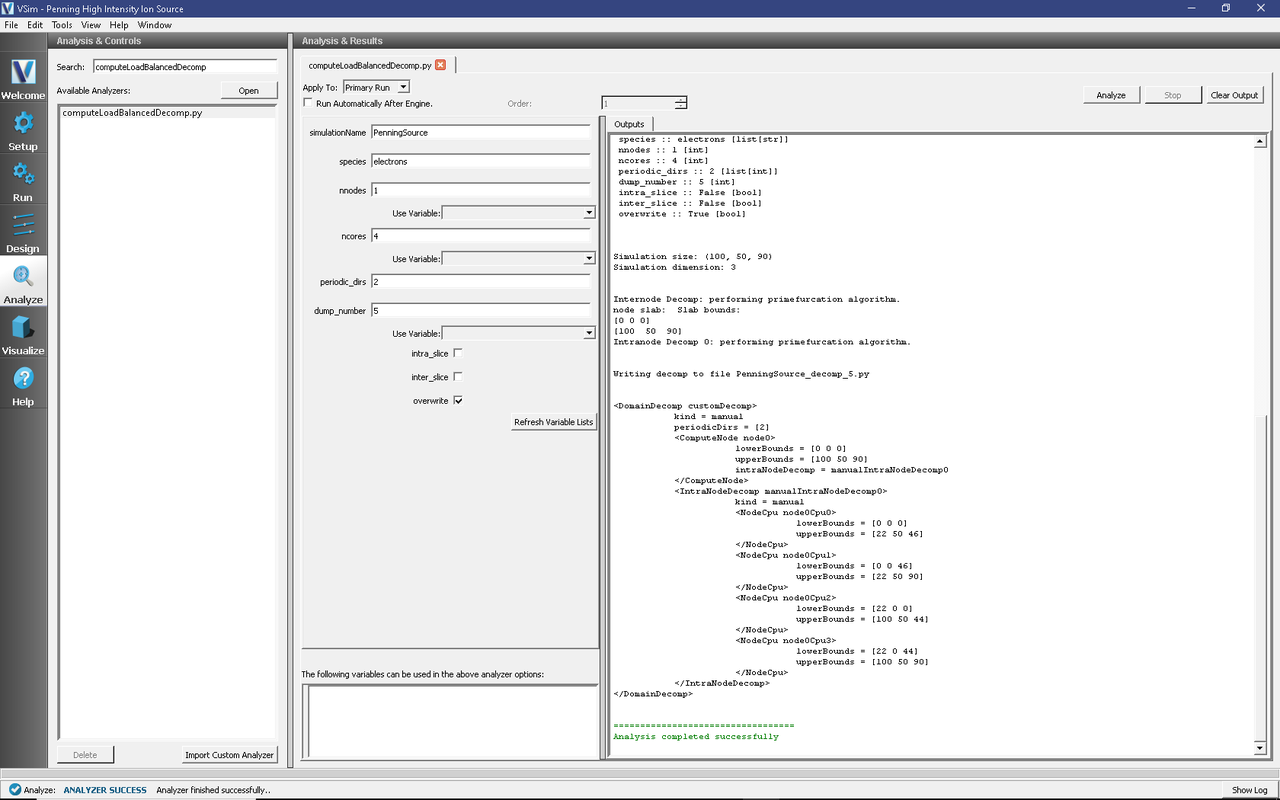This screenshot has width=1280, height=800.
Task: Click the analyzer Search field
Action: coord(184,67)
